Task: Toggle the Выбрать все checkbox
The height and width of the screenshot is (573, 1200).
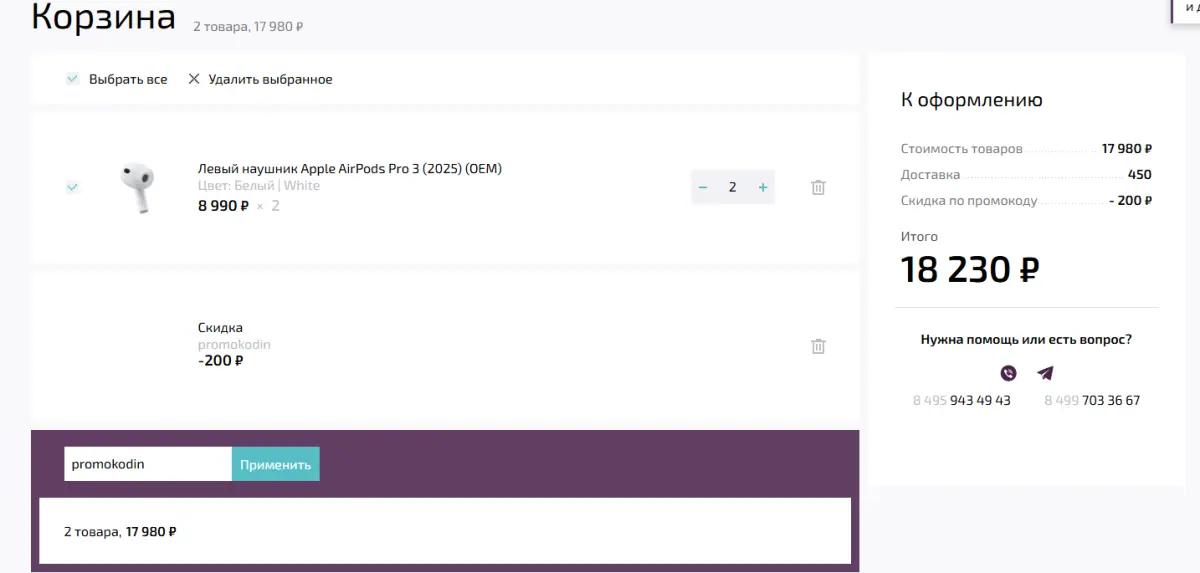Action: [72, 79]
